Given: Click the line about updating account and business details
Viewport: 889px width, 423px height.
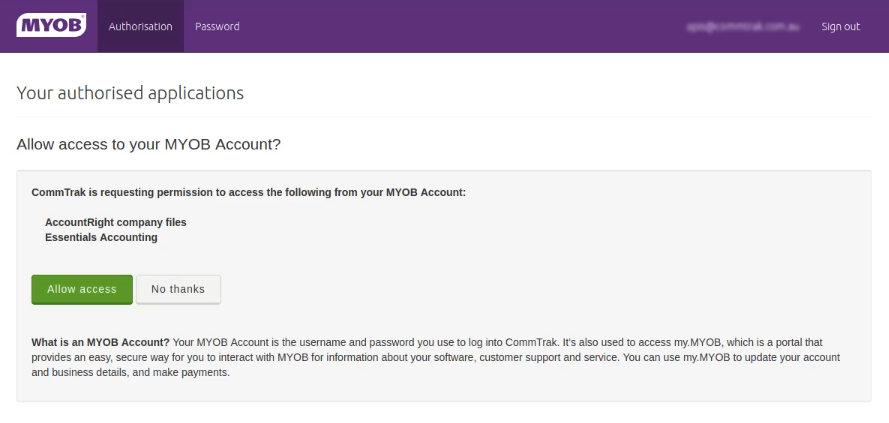Looking at the screenshot, I should click(x=400, y=372).
